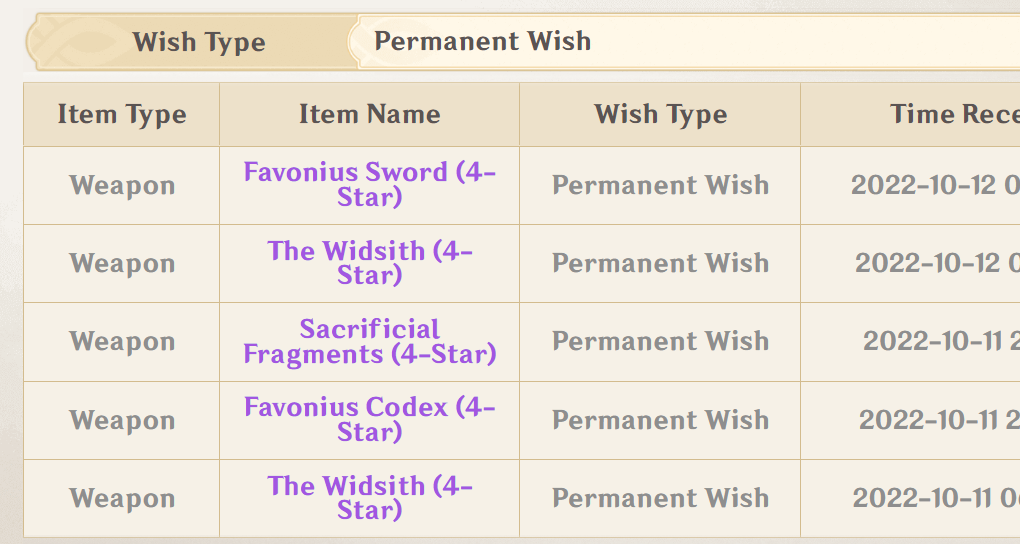Viewport: 1020px width, 544px height.
Task: Select Permanent Wish cell in Favonius Codex row
Action: (660, 420)
